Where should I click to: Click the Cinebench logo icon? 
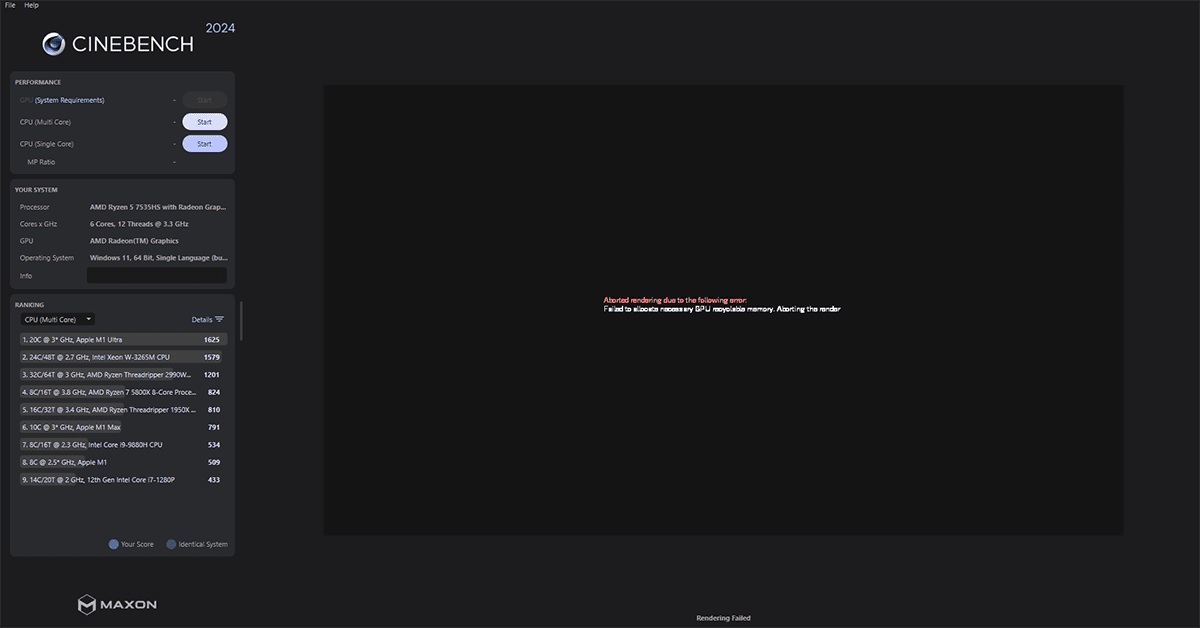[x=54, y=43]
